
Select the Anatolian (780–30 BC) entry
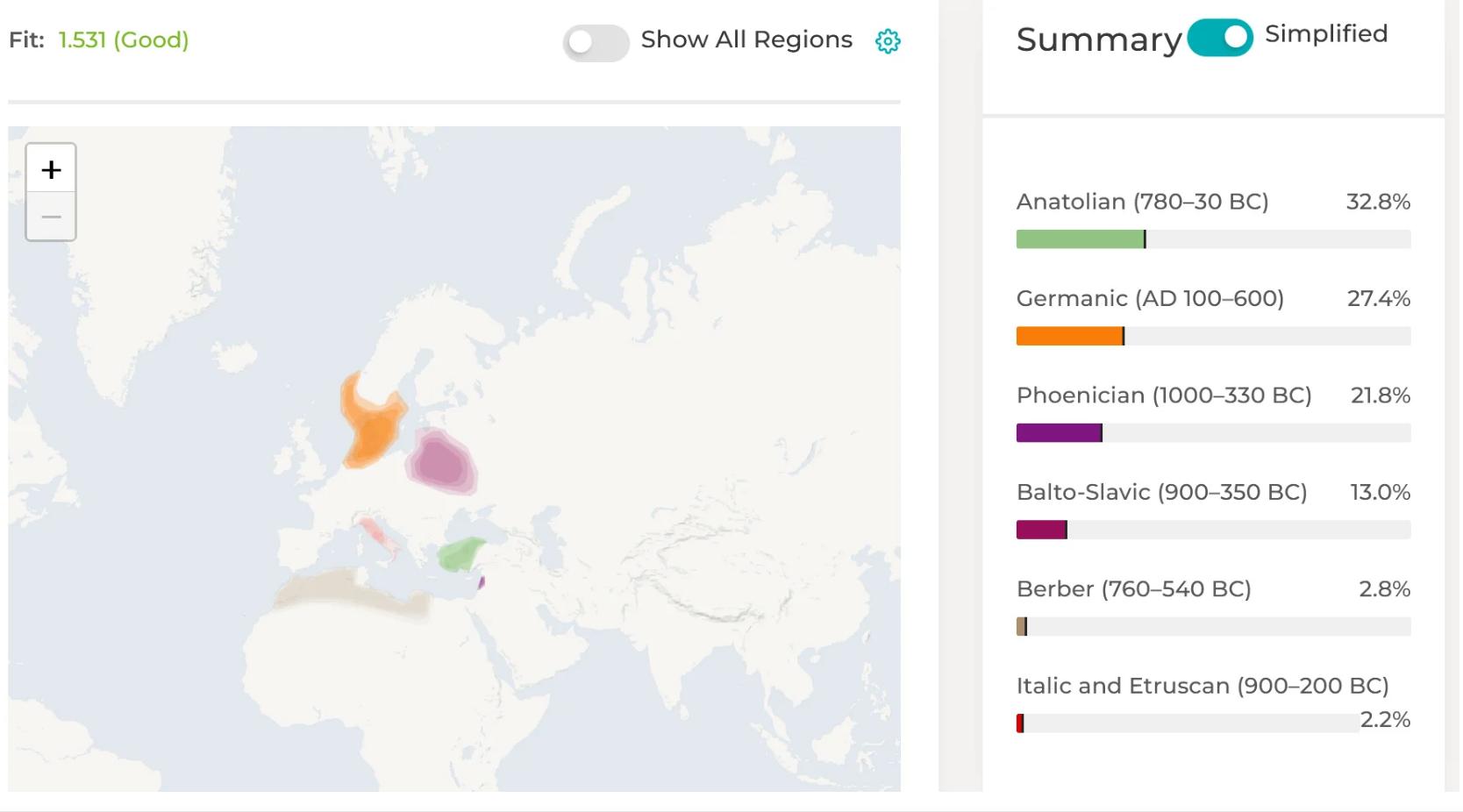[1142, 202]
